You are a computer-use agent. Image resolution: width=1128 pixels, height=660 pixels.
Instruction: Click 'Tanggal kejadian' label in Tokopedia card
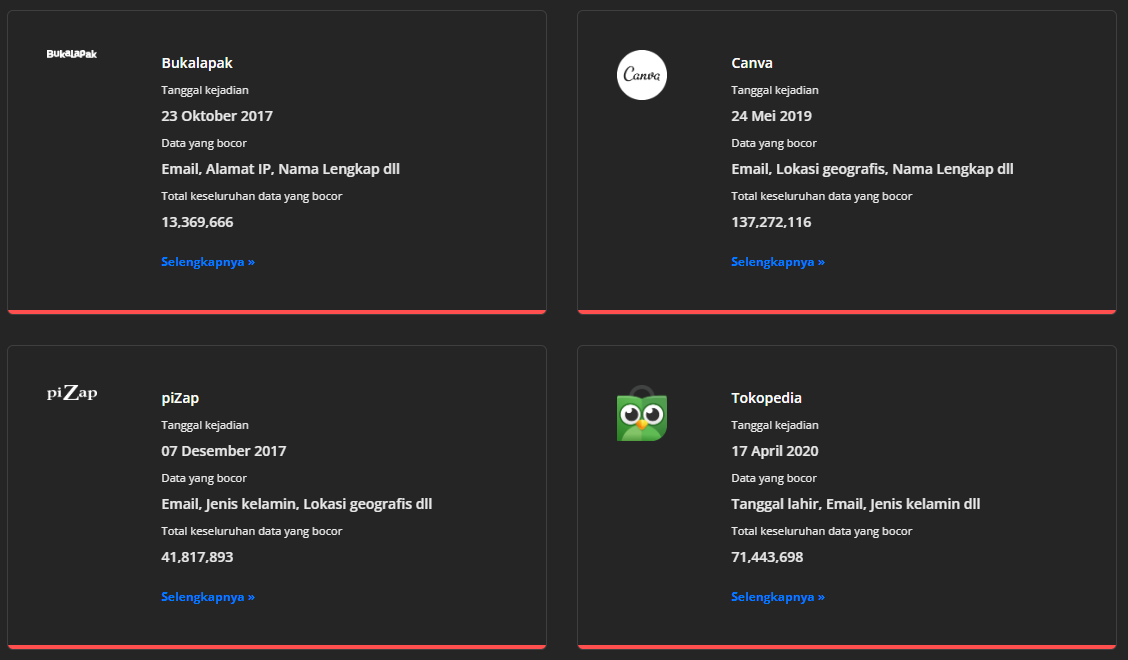[x=775, y=425]
